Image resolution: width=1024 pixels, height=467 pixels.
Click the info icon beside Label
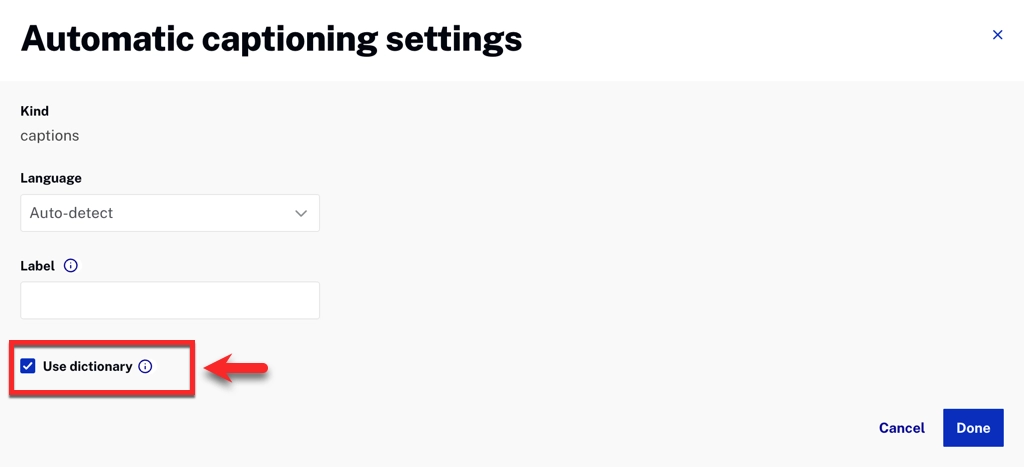click(70, 266)
